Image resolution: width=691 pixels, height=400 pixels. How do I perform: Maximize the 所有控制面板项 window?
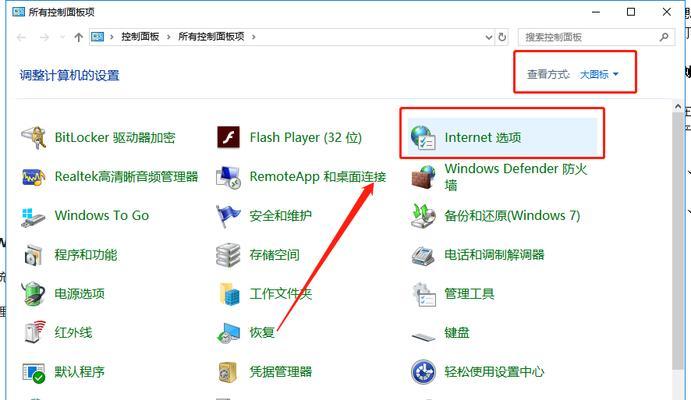pyautogui.click(x=631, y=12)
